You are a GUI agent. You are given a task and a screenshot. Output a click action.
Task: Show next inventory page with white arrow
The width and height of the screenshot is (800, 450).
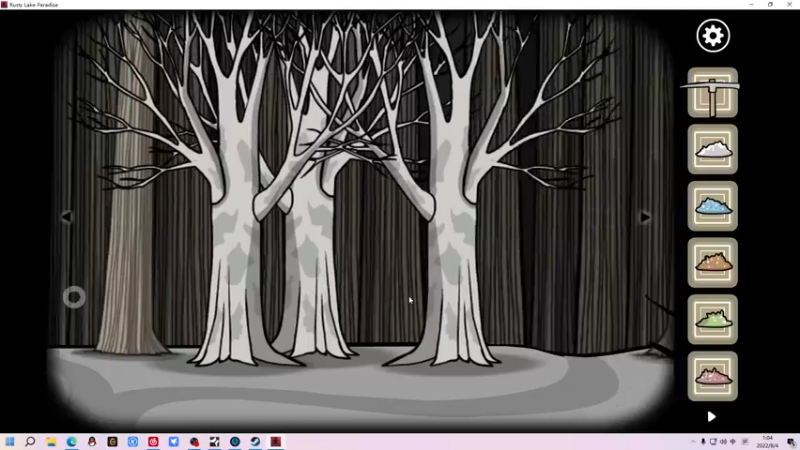pyautogui.click(x=711, y=417)
